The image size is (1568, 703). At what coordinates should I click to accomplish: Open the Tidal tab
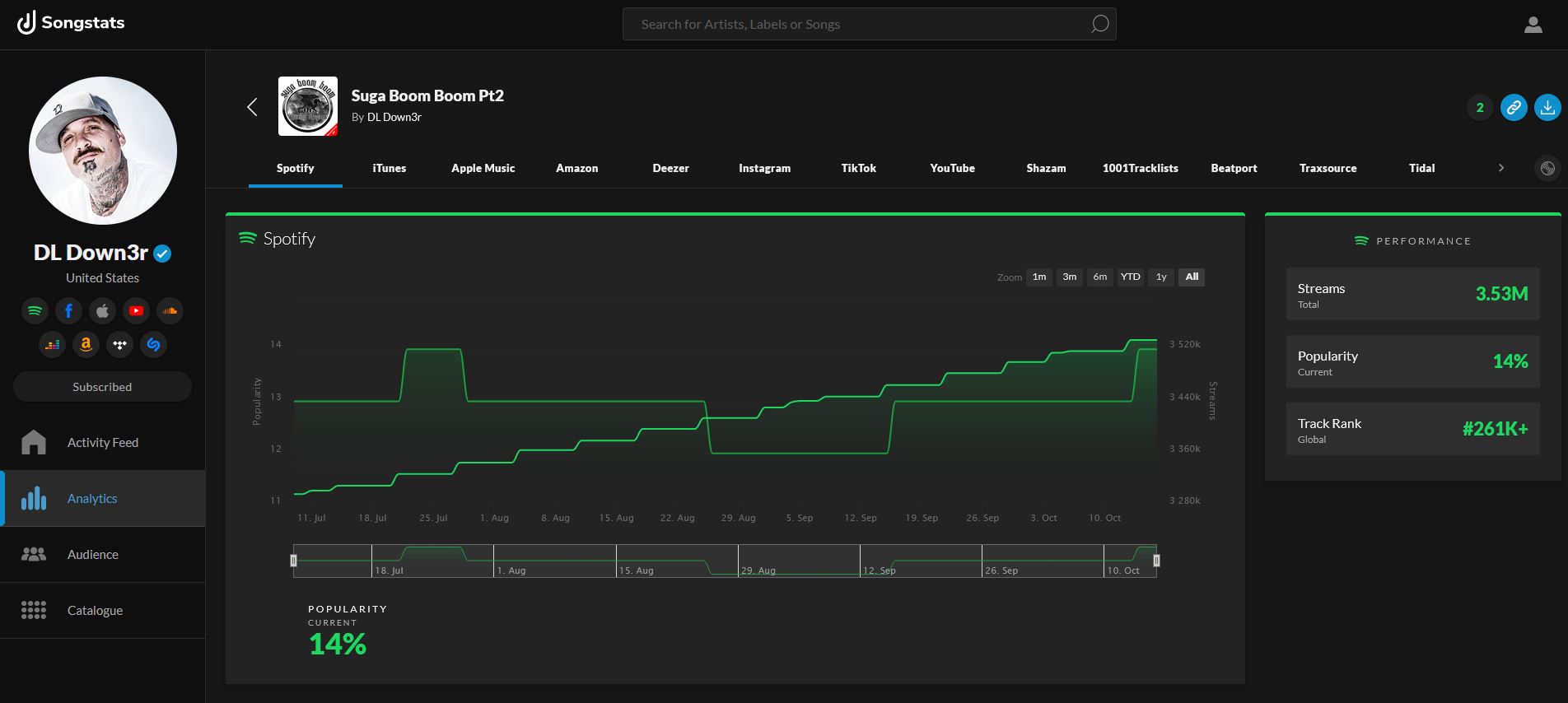(x=1422, y=168)
